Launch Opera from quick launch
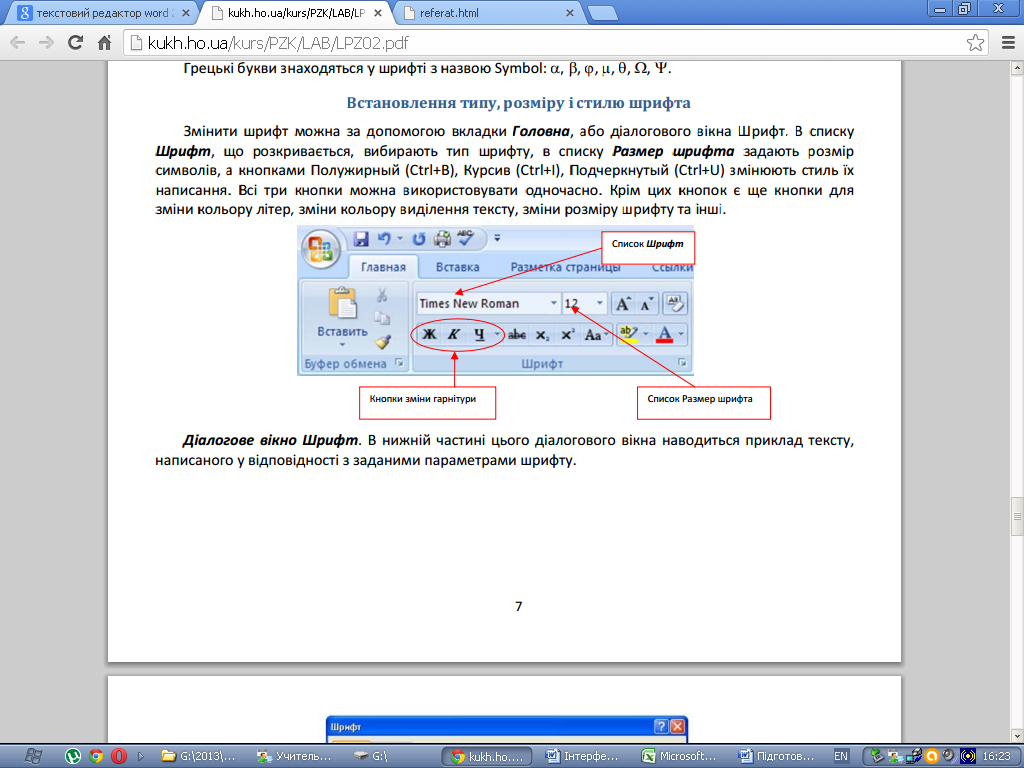The height and width of the screenshot is (768, 1024). coord(119,756)
